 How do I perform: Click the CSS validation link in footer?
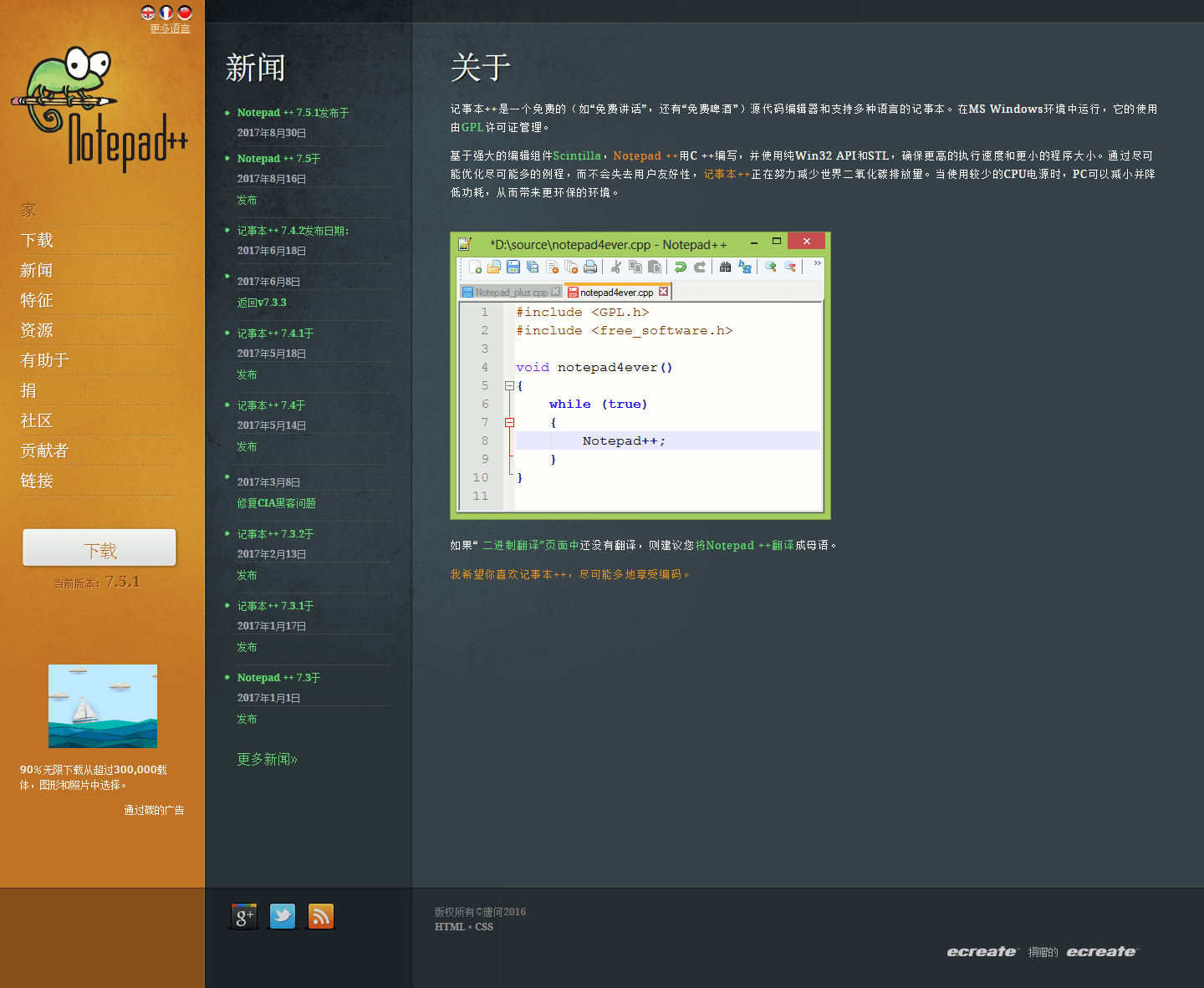(x=484, y=927)
